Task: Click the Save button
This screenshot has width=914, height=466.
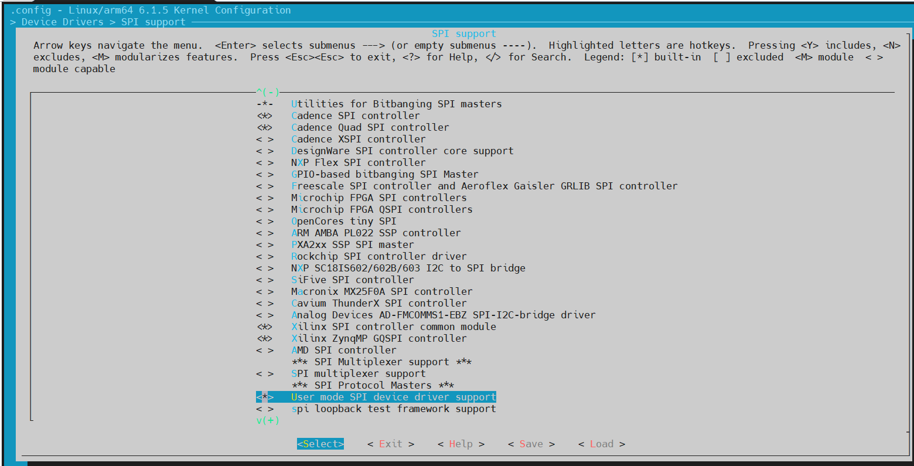Action: pyautogui.click(x=530, y=444)
